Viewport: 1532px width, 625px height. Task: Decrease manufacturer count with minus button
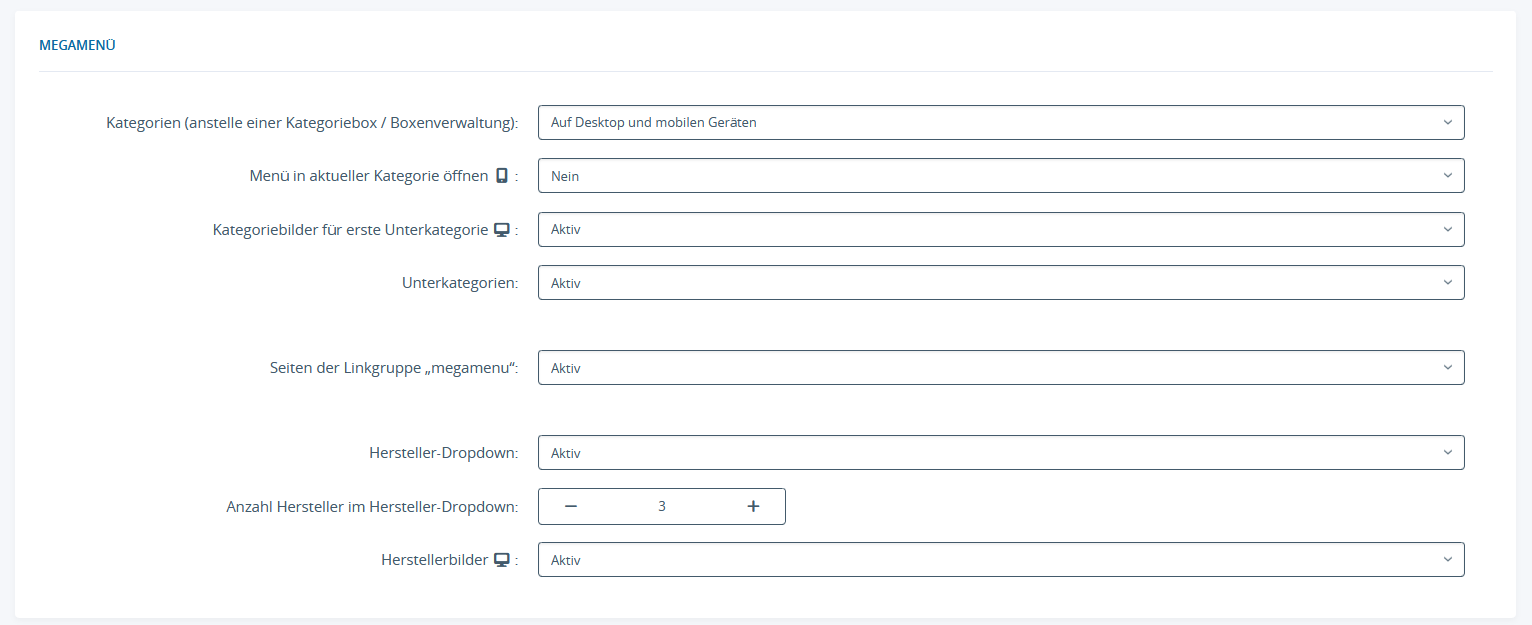tap(571, 506)
